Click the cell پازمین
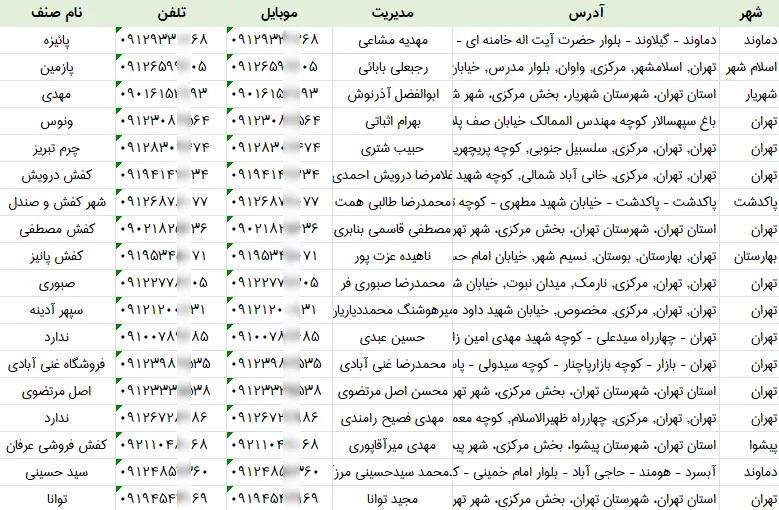Viewport: 779px width, 510px height. [57, 67]
